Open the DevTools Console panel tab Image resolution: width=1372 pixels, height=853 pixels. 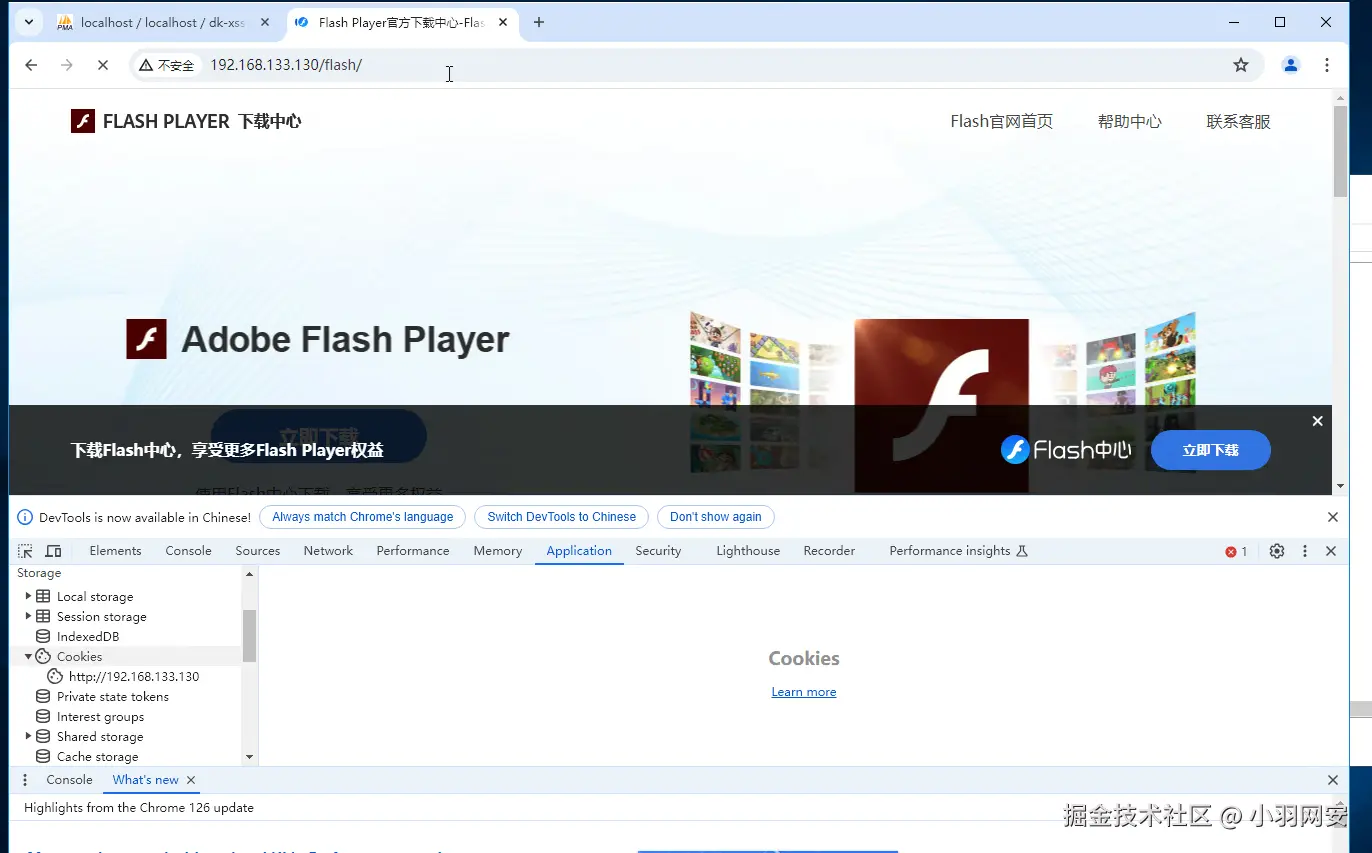point(188,551)
